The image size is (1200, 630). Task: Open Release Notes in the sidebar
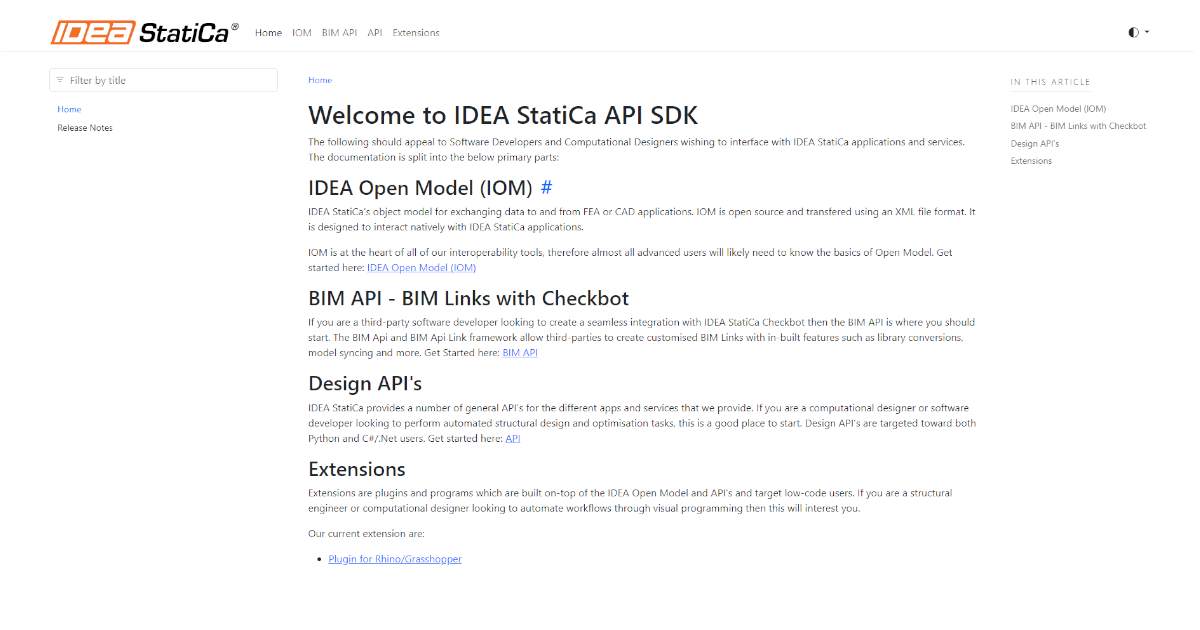click(x=85, y=128)
